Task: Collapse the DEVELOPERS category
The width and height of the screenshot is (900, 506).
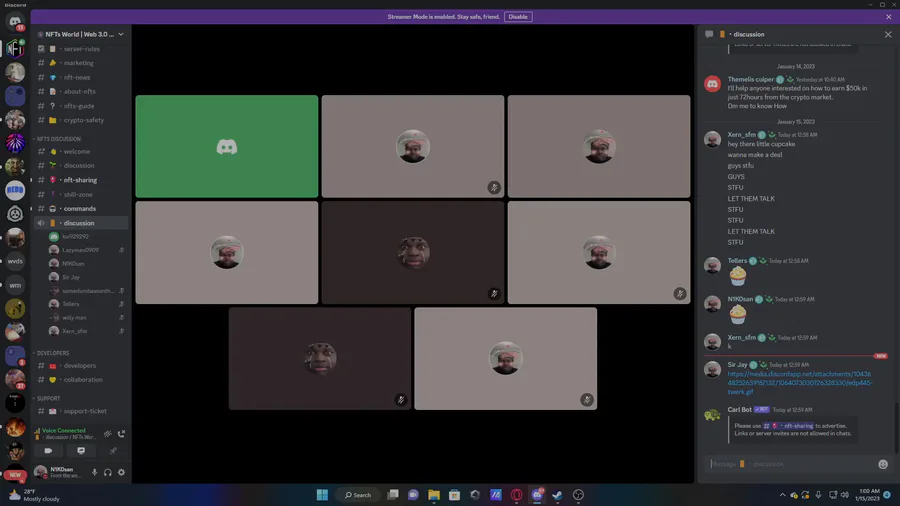Action: [x=52, y=353]
